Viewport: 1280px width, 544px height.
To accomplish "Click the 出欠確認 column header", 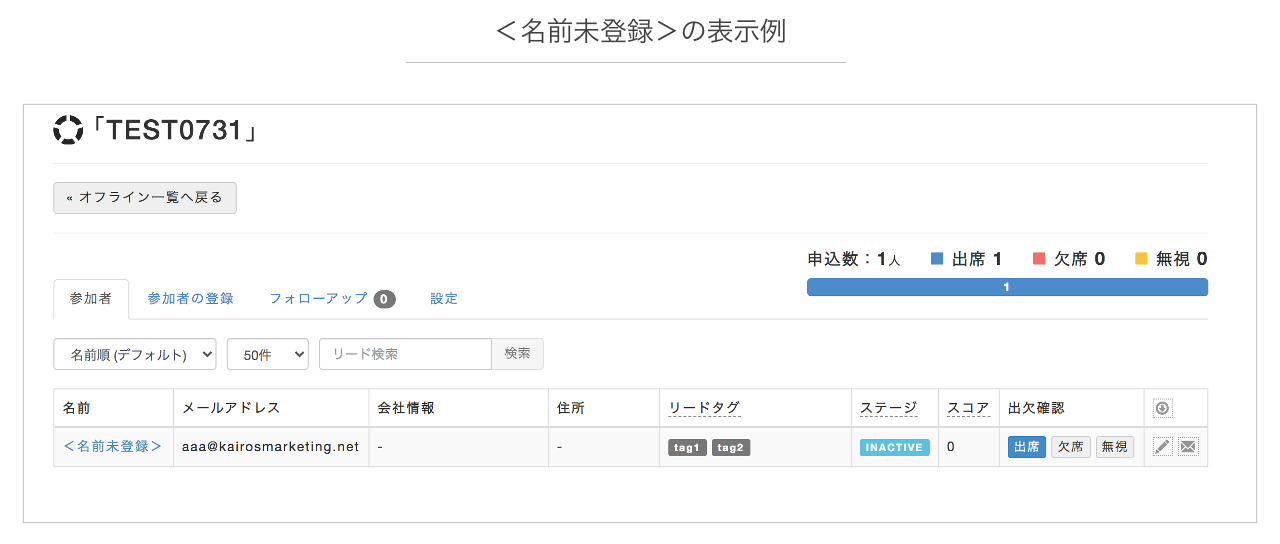I will point(1037,408).
